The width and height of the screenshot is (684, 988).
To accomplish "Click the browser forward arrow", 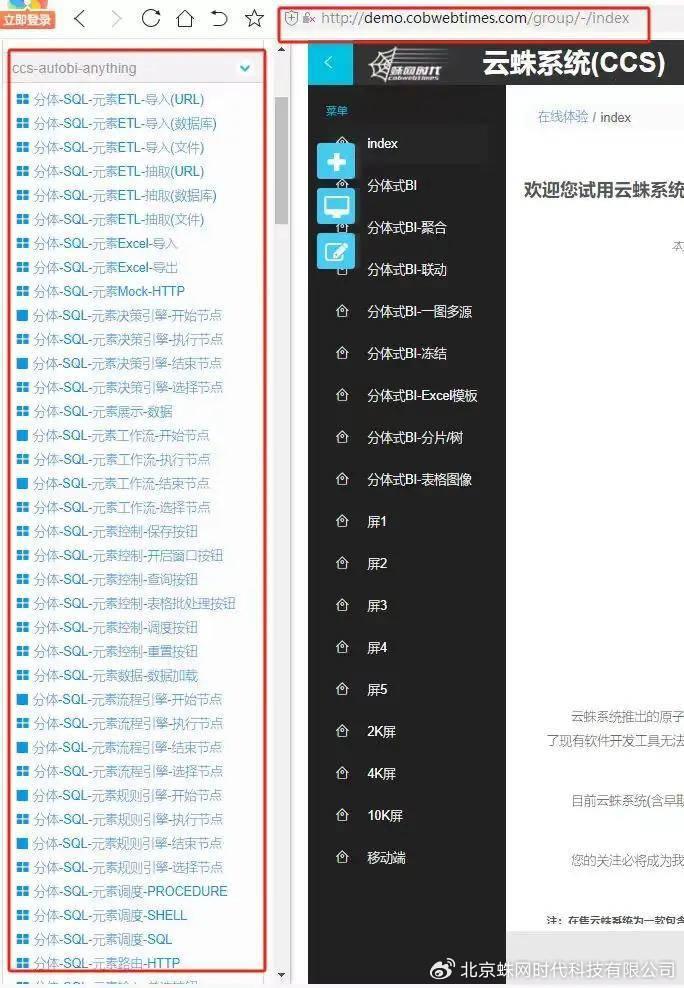I will (117, 19).
